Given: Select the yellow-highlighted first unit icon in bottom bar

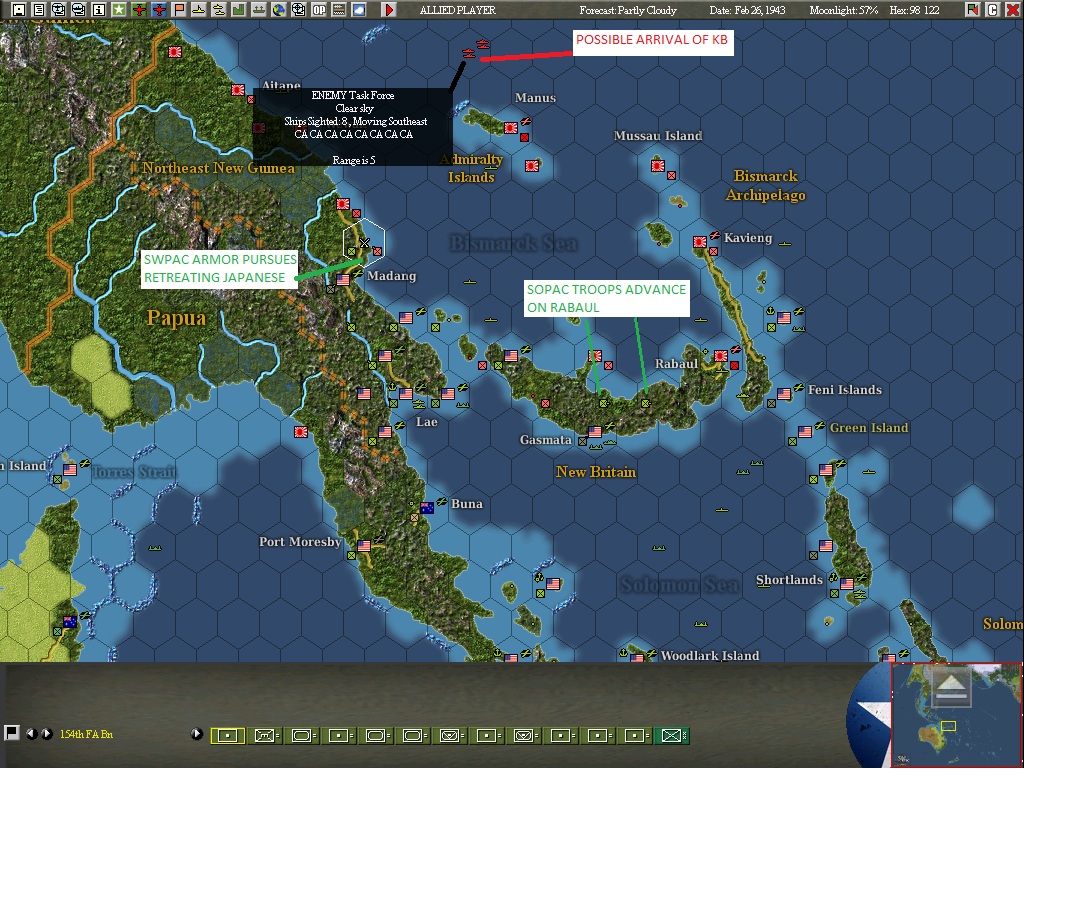Looking at the screenshot, I should [x=227, y=736].
